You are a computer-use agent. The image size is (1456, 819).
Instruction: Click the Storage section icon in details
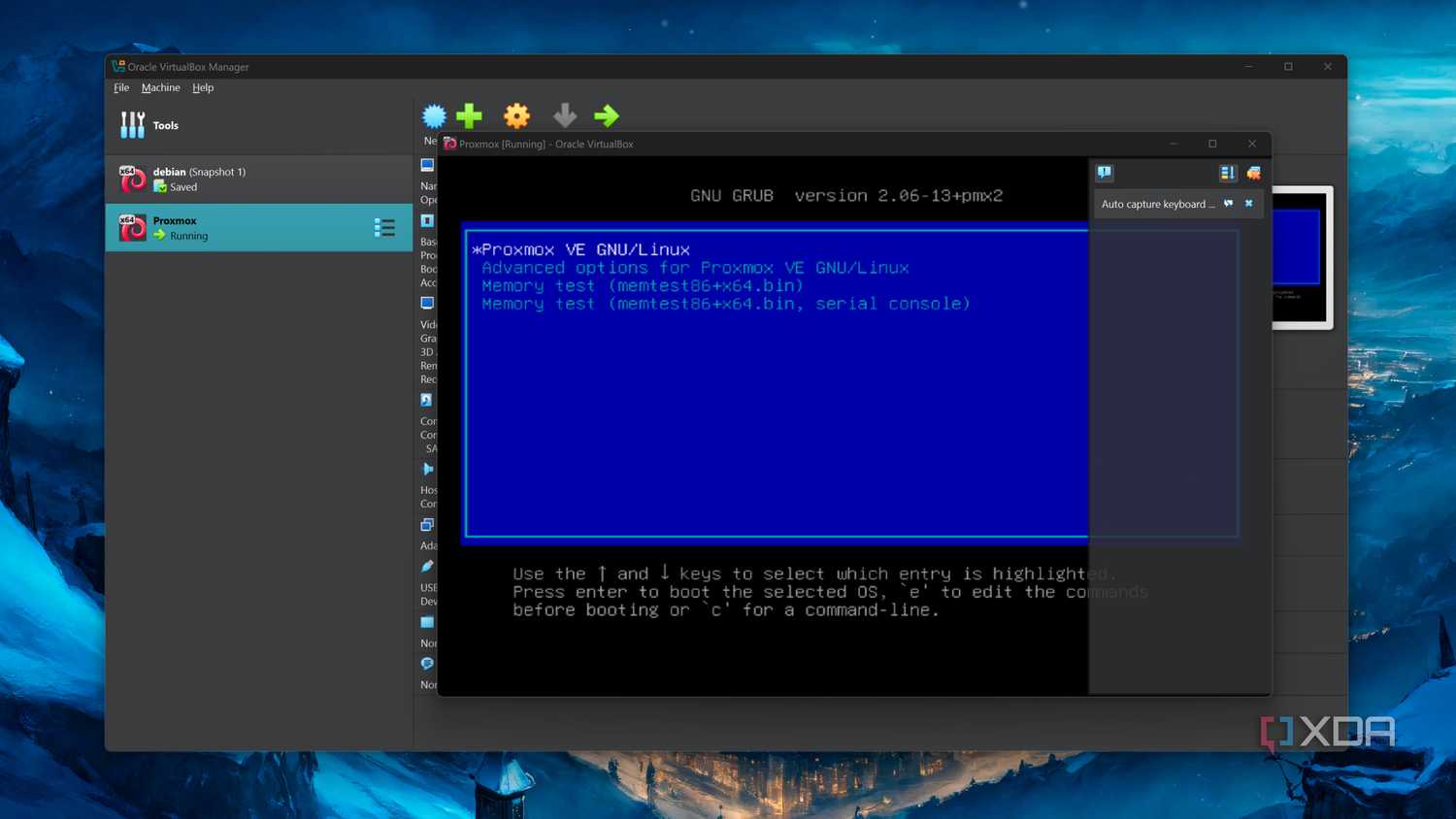427,400
